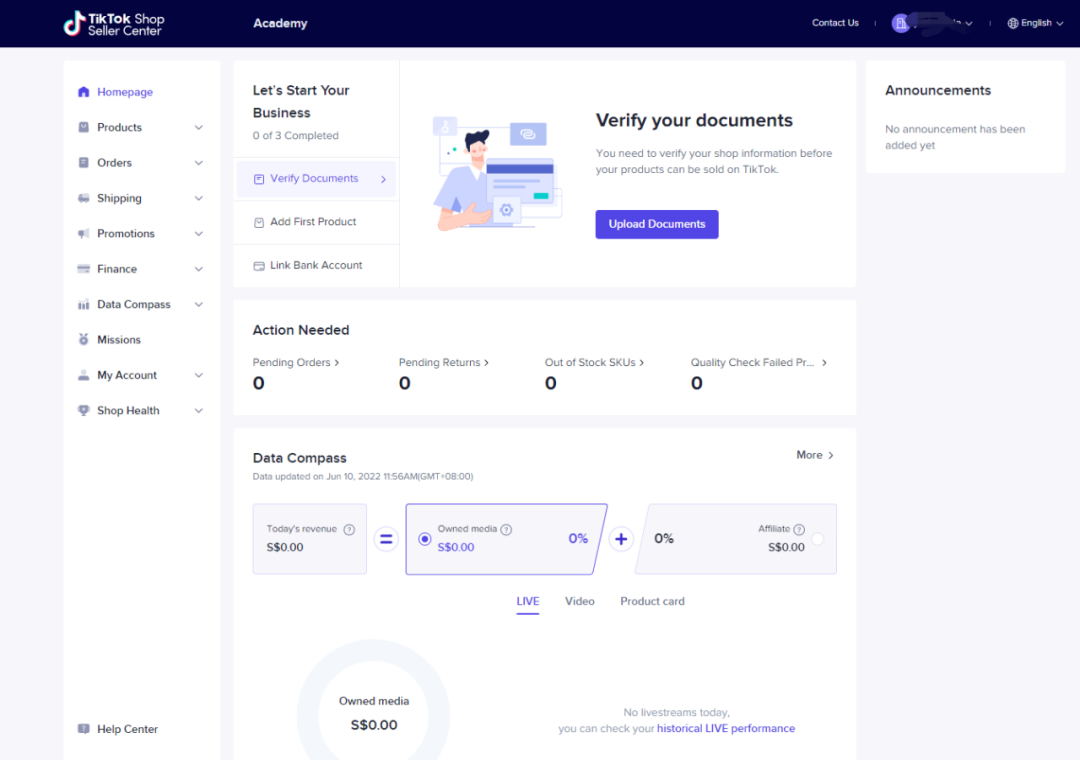The width and height of the screenshot is (1080, 760).
Task: Click the TikTok Shop Seller Center logo
Action: (x=114, y=23)
